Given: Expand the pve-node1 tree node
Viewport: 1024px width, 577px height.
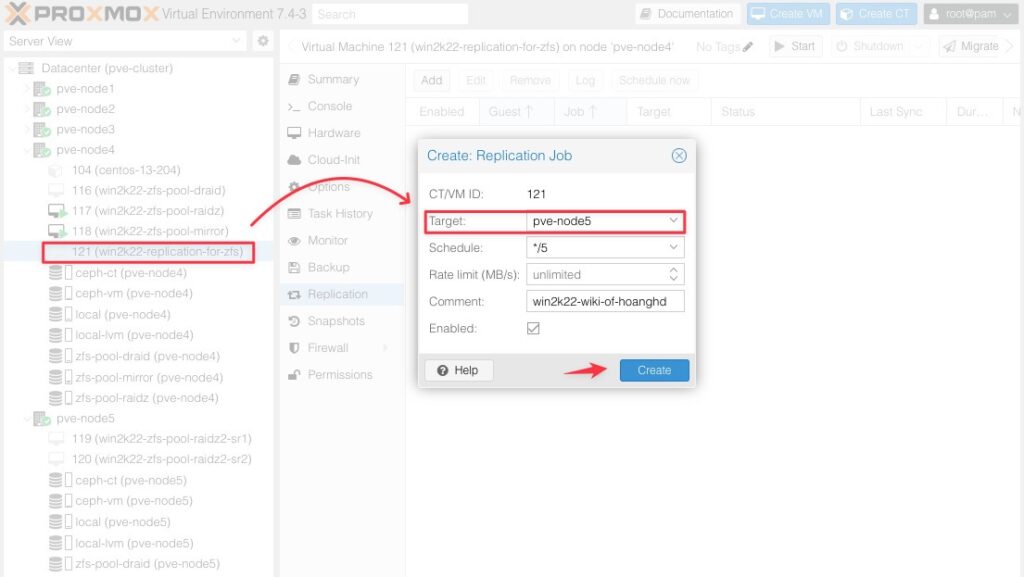Looking at the screenshot, I should tap(27, 89).
